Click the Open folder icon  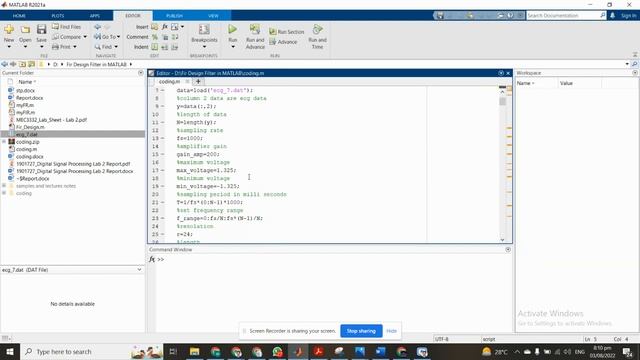click(25, 29)
